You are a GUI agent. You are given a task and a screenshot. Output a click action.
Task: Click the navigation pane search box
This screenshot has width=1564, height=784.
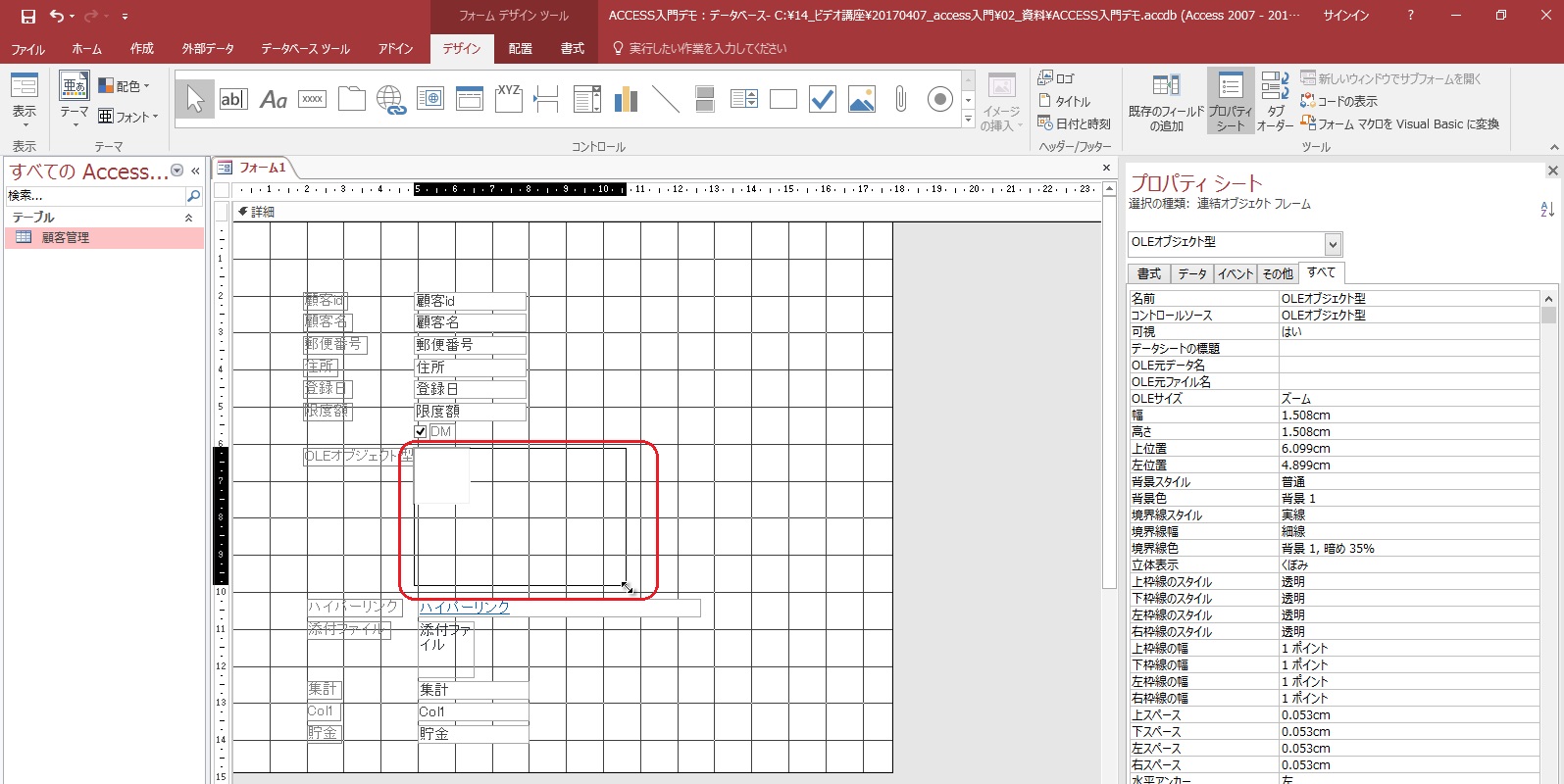(95, 196)
